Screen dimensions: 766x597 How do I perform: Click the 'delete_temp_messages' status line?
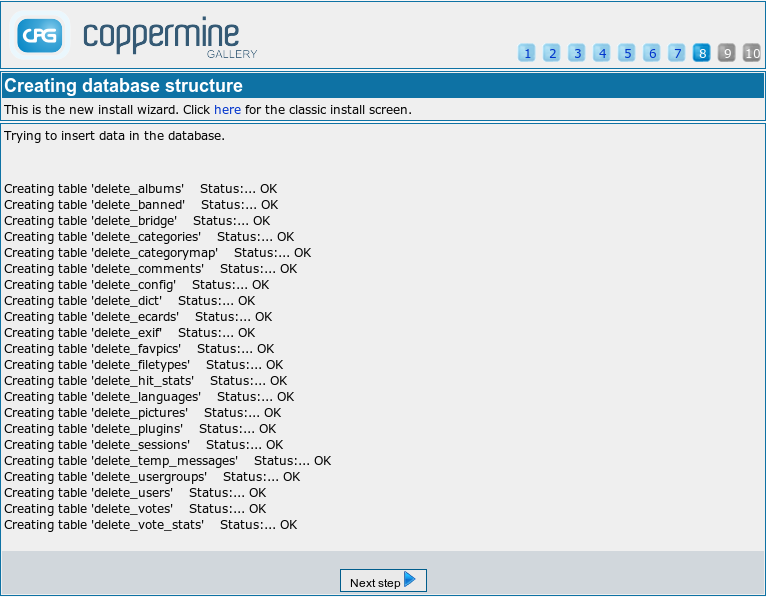click(167, 461)
